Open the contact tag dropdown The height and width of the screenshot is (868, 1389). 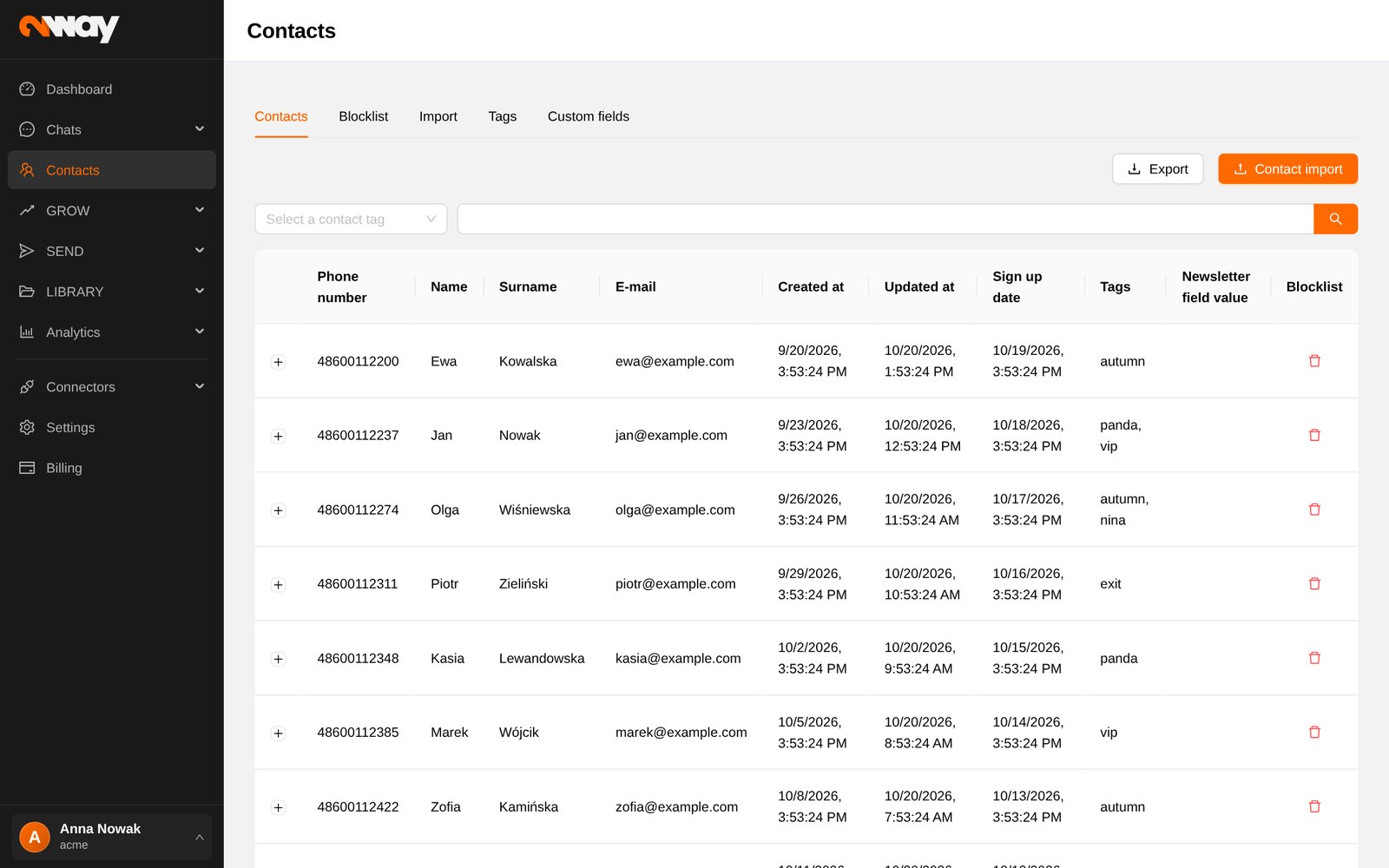(x=351, y=219)
